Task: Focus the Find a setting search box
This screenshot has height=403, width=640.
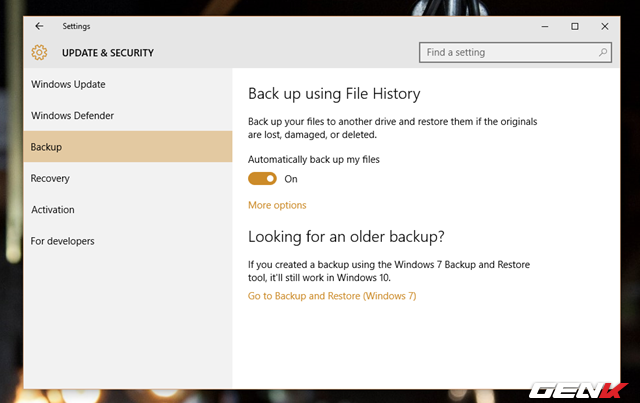Action: tap(515, 52)
